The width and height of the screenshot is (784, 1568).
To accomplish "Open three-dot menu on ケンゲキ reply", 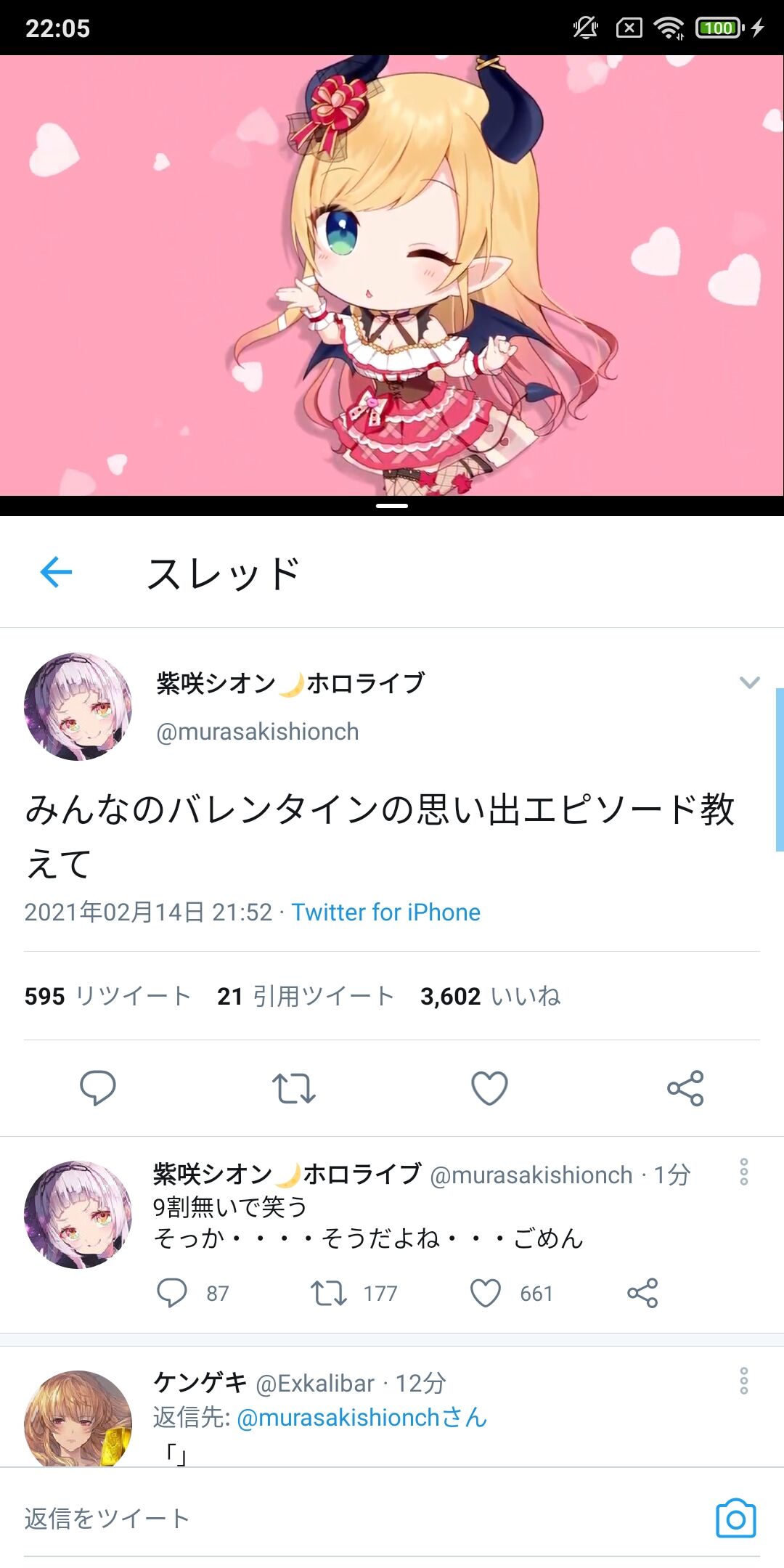I will [744, 1381].
